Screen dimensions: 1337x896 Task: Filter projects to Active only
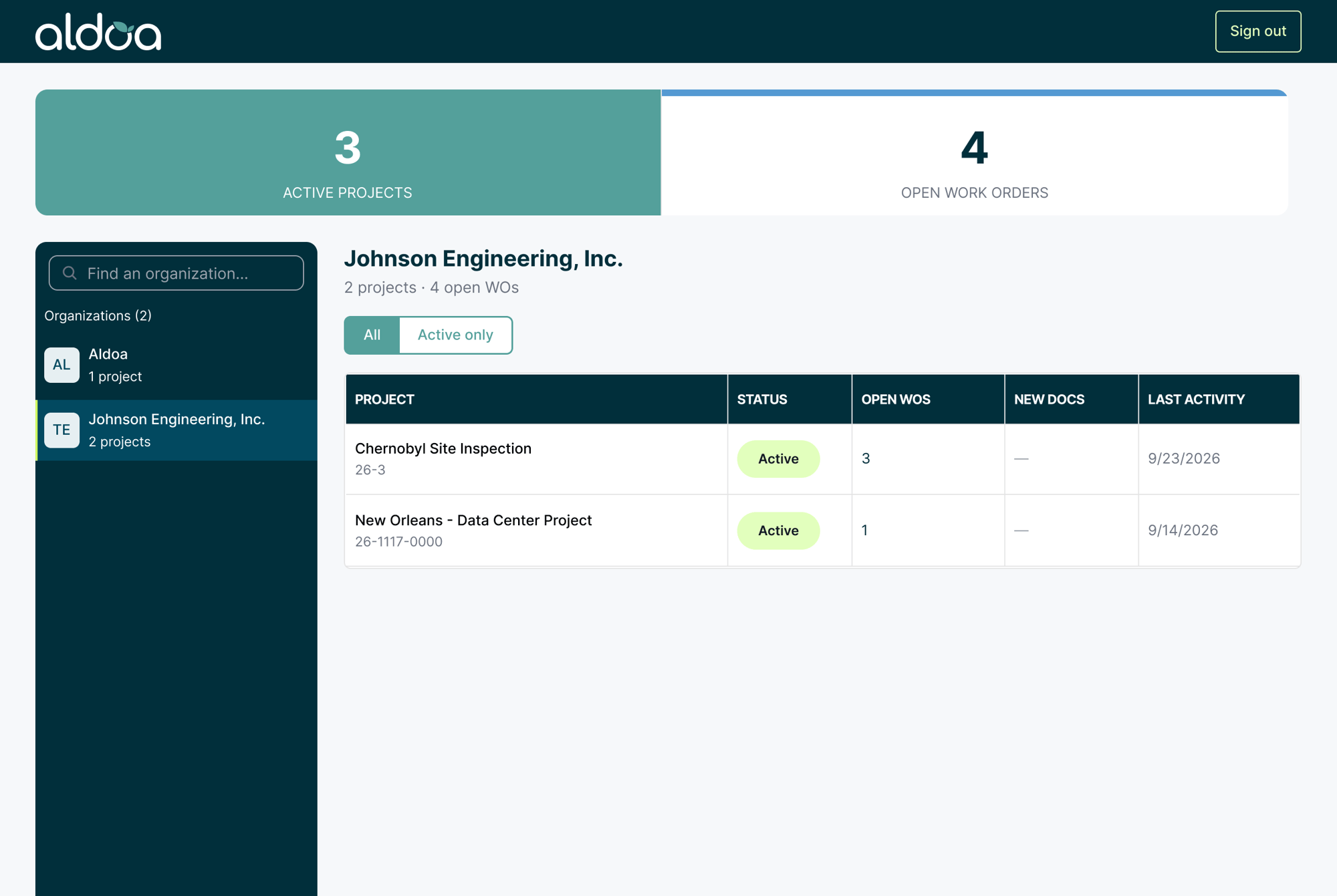pyautogui.click(x=455, y=335)
